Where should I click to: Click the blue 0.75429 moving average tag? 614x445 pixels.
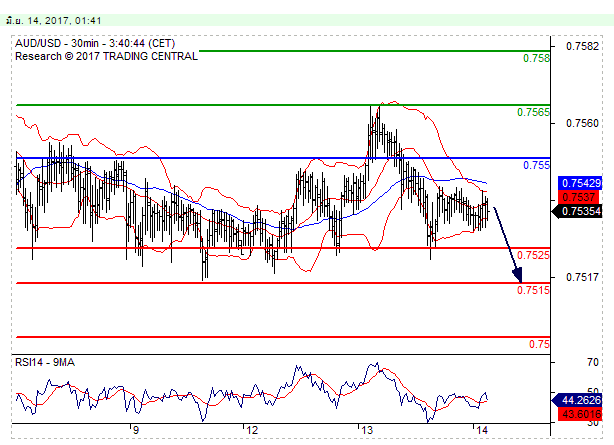click(x=580, y=183)
